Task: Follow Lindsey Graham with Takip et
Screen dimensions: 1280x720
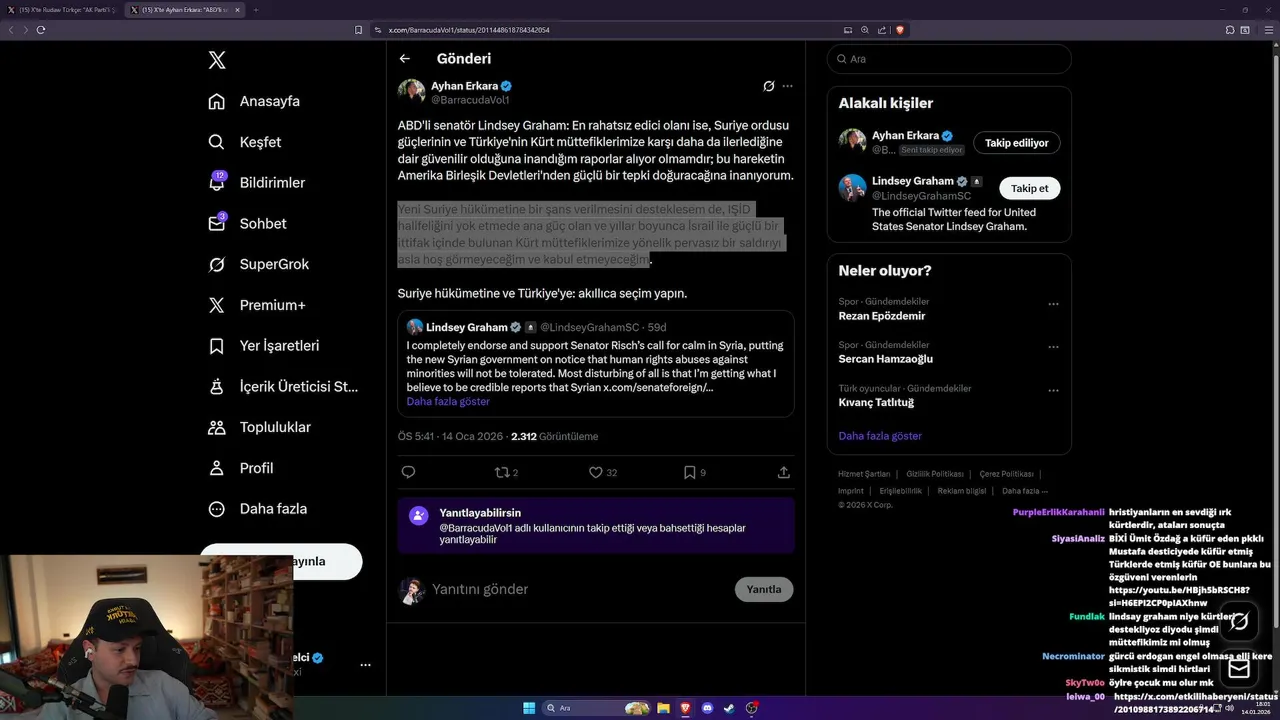Action: point(1030,188)
